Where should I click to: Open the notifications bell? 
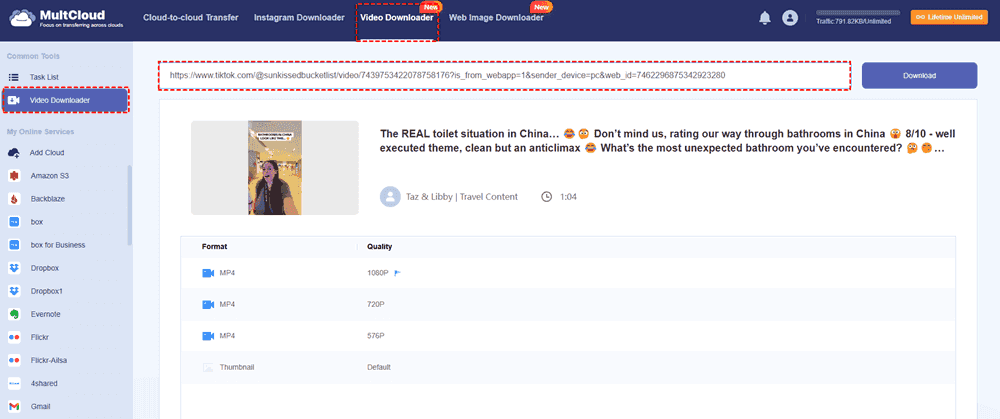(x=765, y=18)
